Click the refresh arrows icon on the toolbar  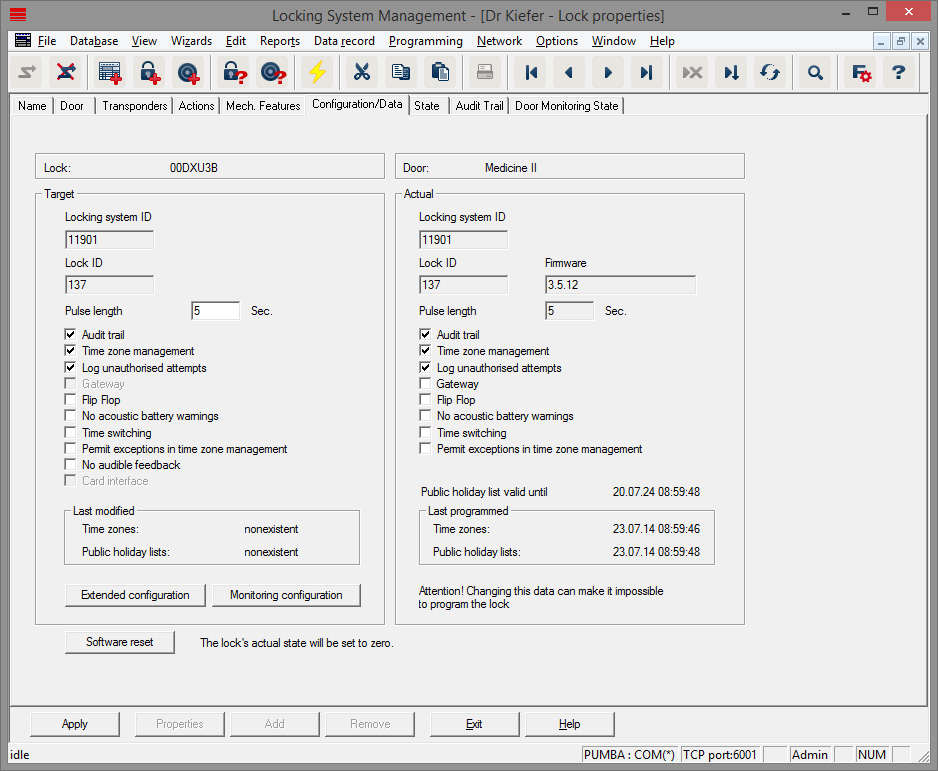[768, 72]
